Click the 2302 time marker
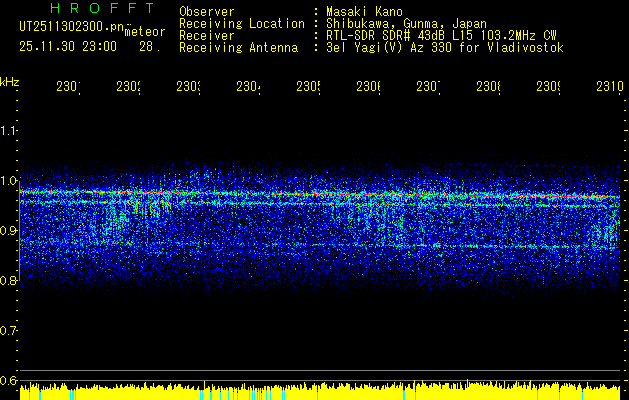Screen dimensions: 629x400 (128, 87)
